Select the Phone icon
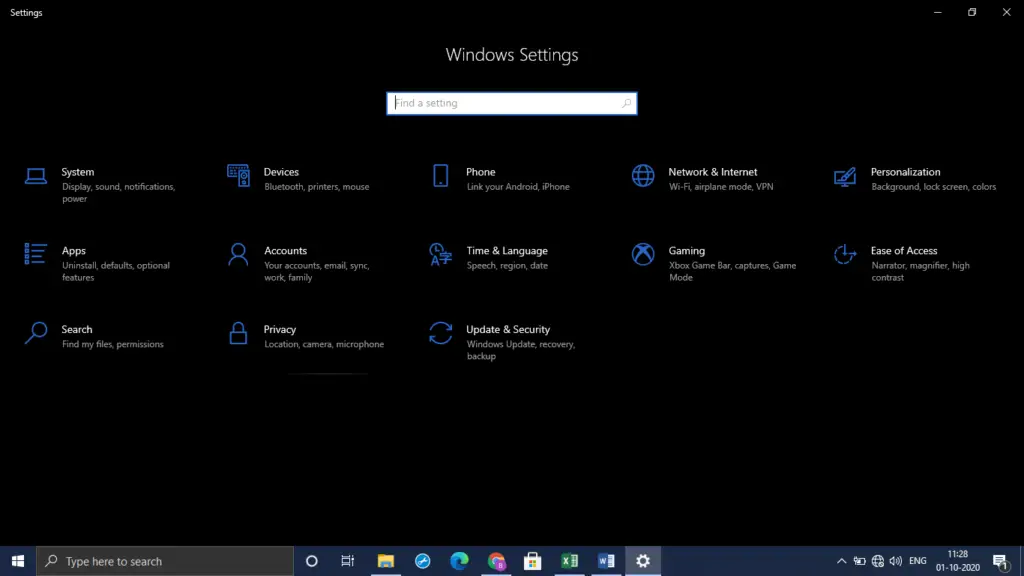 coord(441,176)
